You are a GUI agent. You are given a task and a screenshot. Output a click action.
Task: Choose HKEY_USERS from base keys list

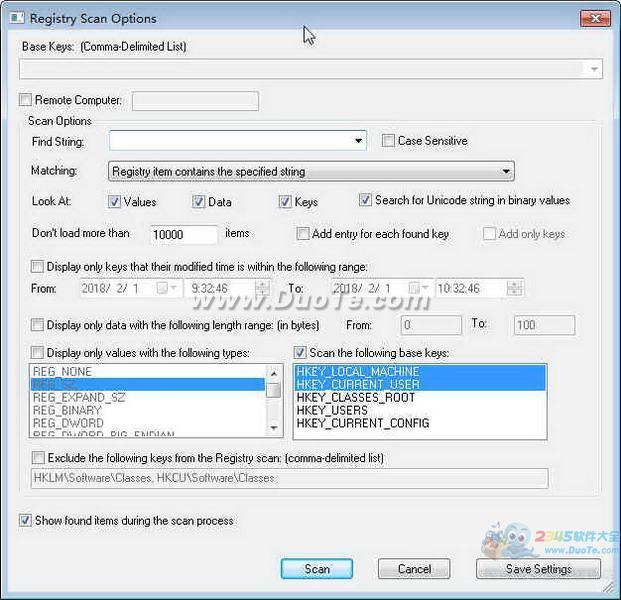pos(332,411)
